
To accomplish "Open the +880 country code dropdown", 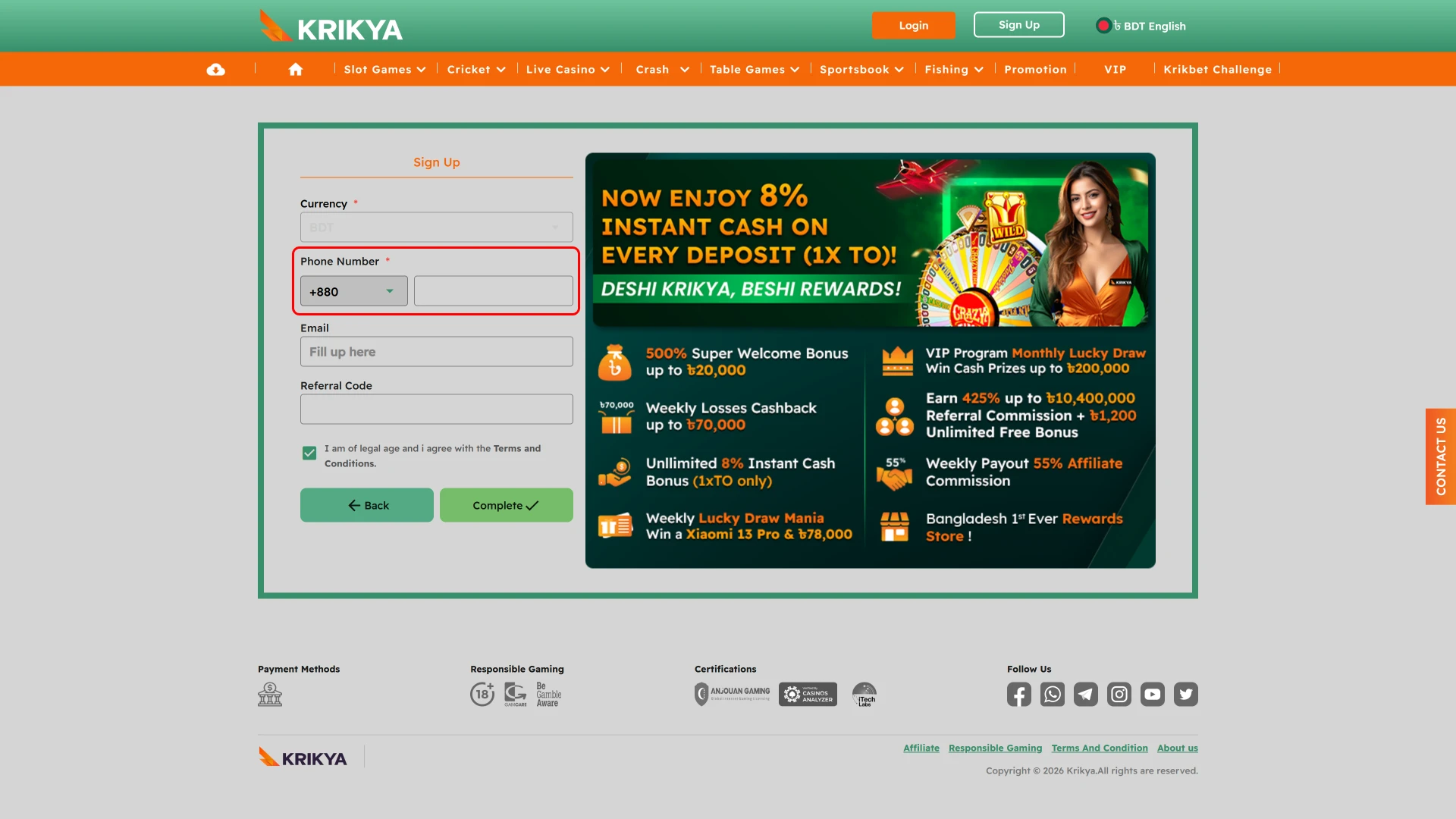I will 353,290.
